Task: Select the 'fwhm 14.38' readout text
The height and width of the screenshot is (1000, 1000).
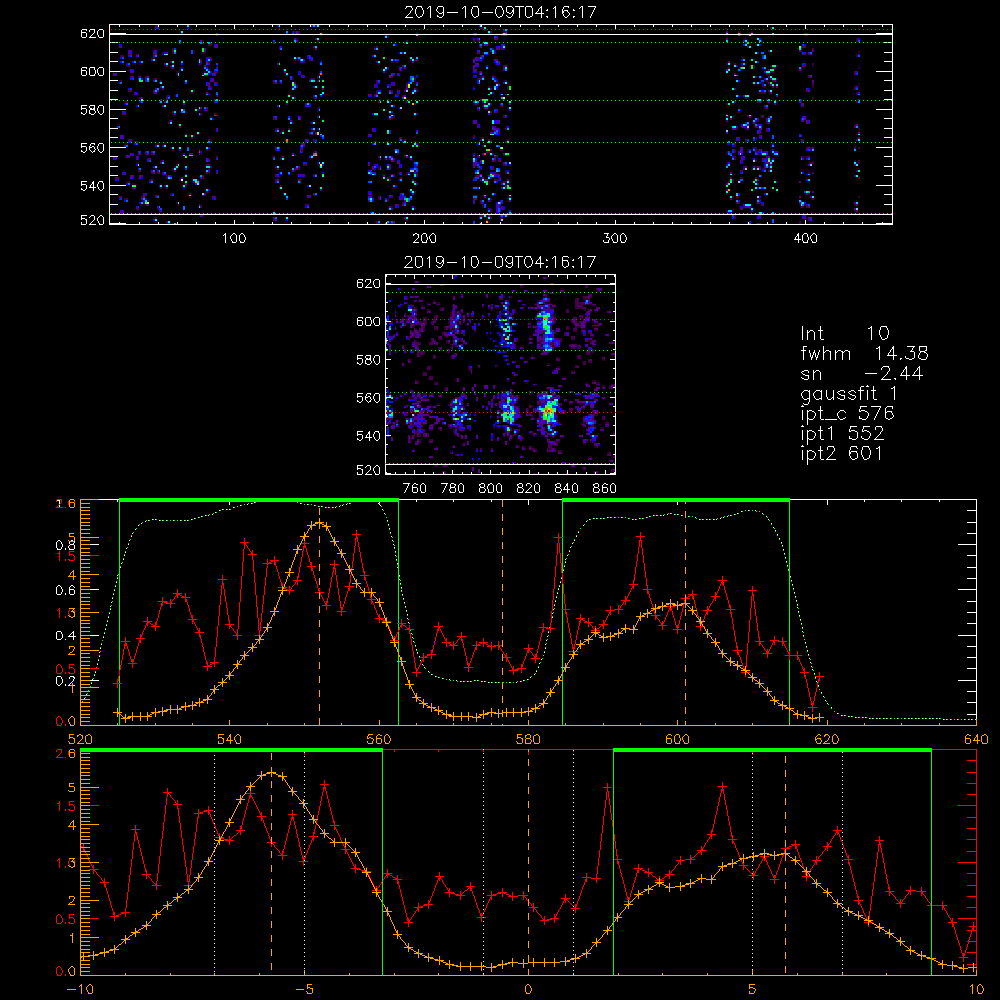Action: point(864,353)
